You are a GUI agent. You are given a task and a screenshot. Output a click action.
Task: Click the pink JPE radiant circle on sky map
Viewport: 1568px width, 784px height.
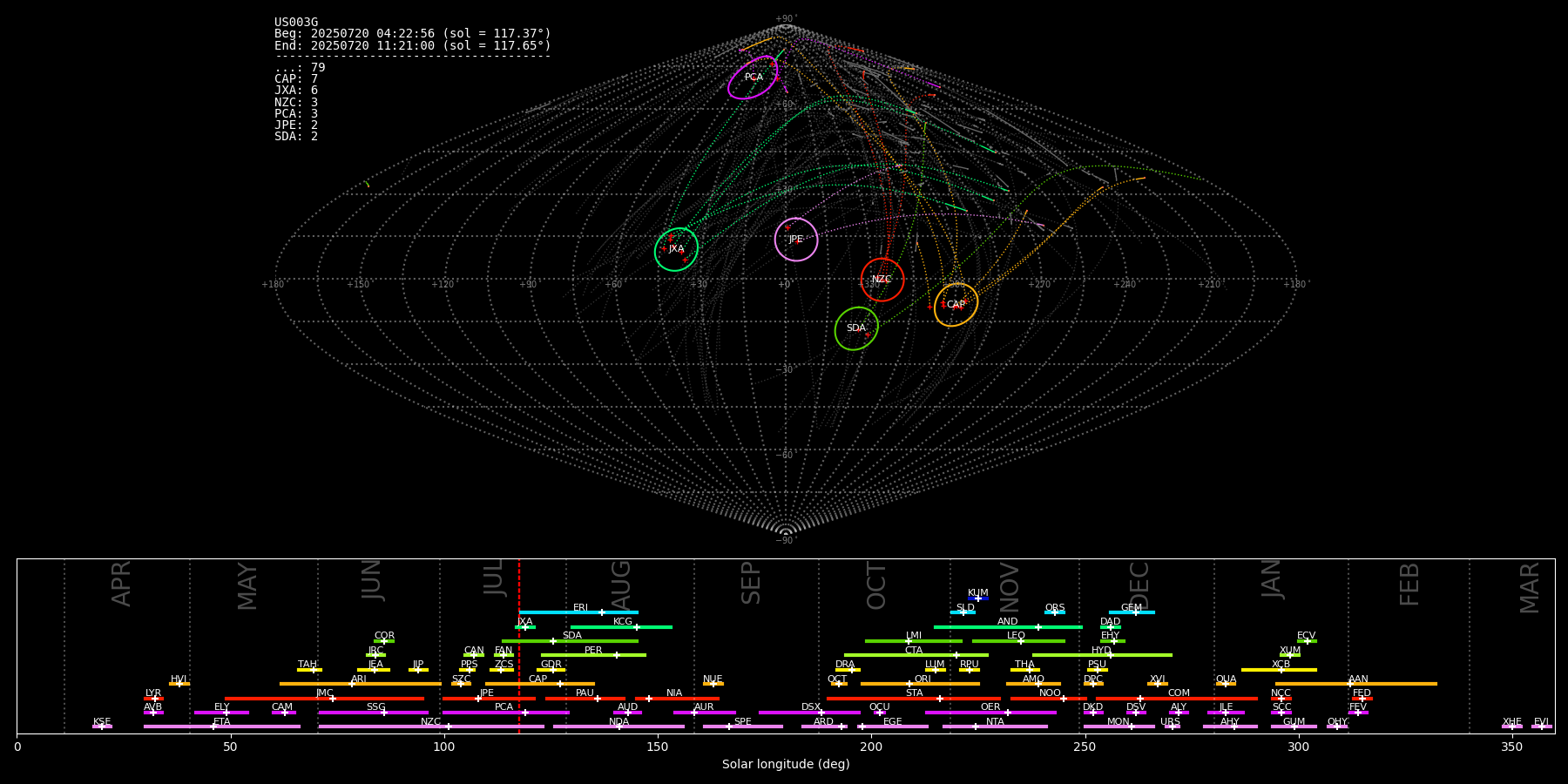[796, 240]
